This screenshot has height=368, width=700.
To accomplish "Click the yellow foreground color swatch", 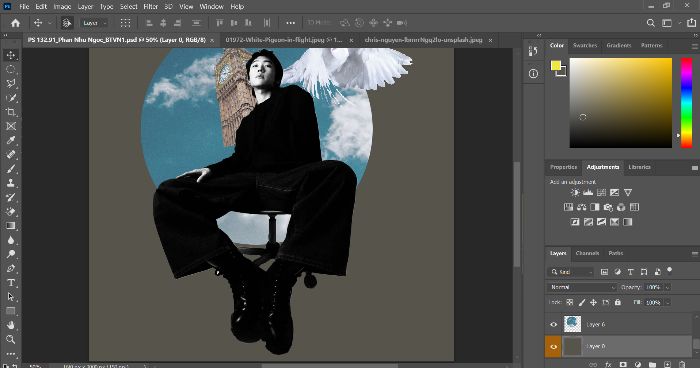I will 555,66.
